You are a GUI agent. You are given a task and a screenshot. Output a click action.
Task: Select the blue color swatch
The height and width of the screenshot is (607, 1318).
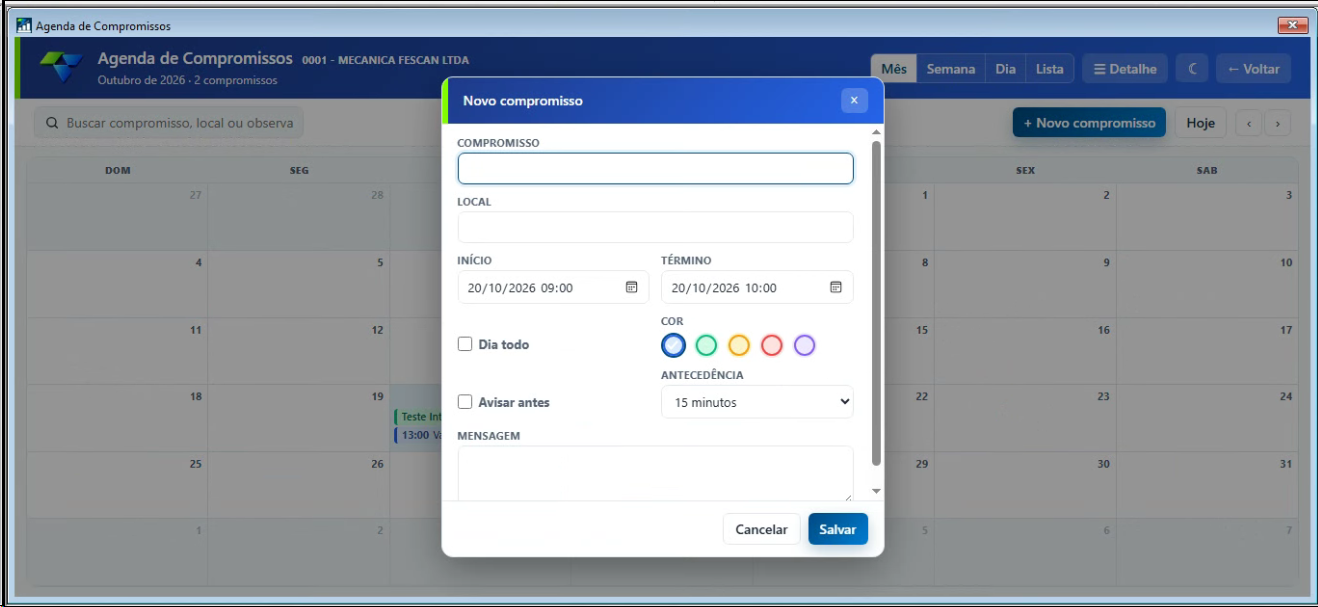pyautogui.click(x=674, y=345)
